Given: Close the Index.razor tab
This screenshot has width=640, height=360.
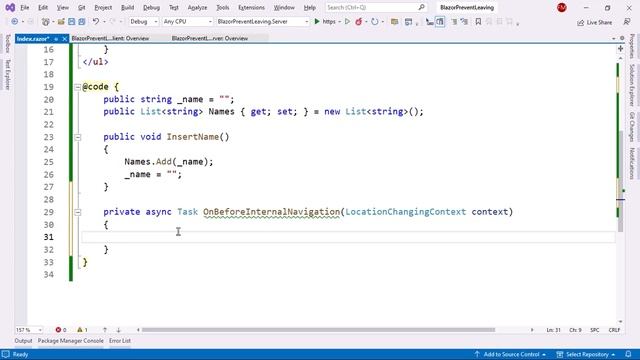Looking at the screenshot, I should click(x=64, y=39).
